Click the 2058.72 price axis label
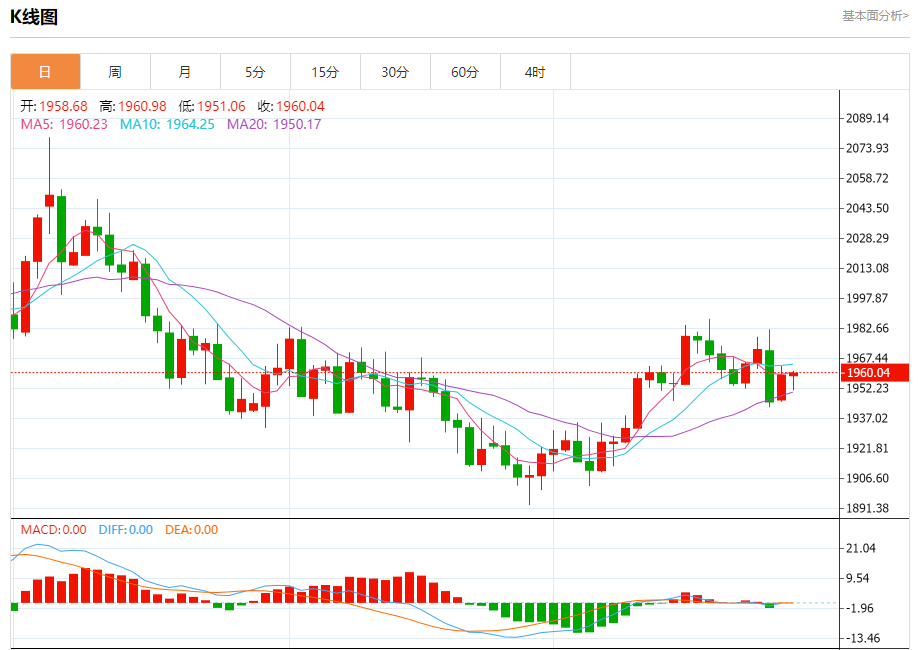The height and width of the screenshot is (650, 919). [867, 178]
